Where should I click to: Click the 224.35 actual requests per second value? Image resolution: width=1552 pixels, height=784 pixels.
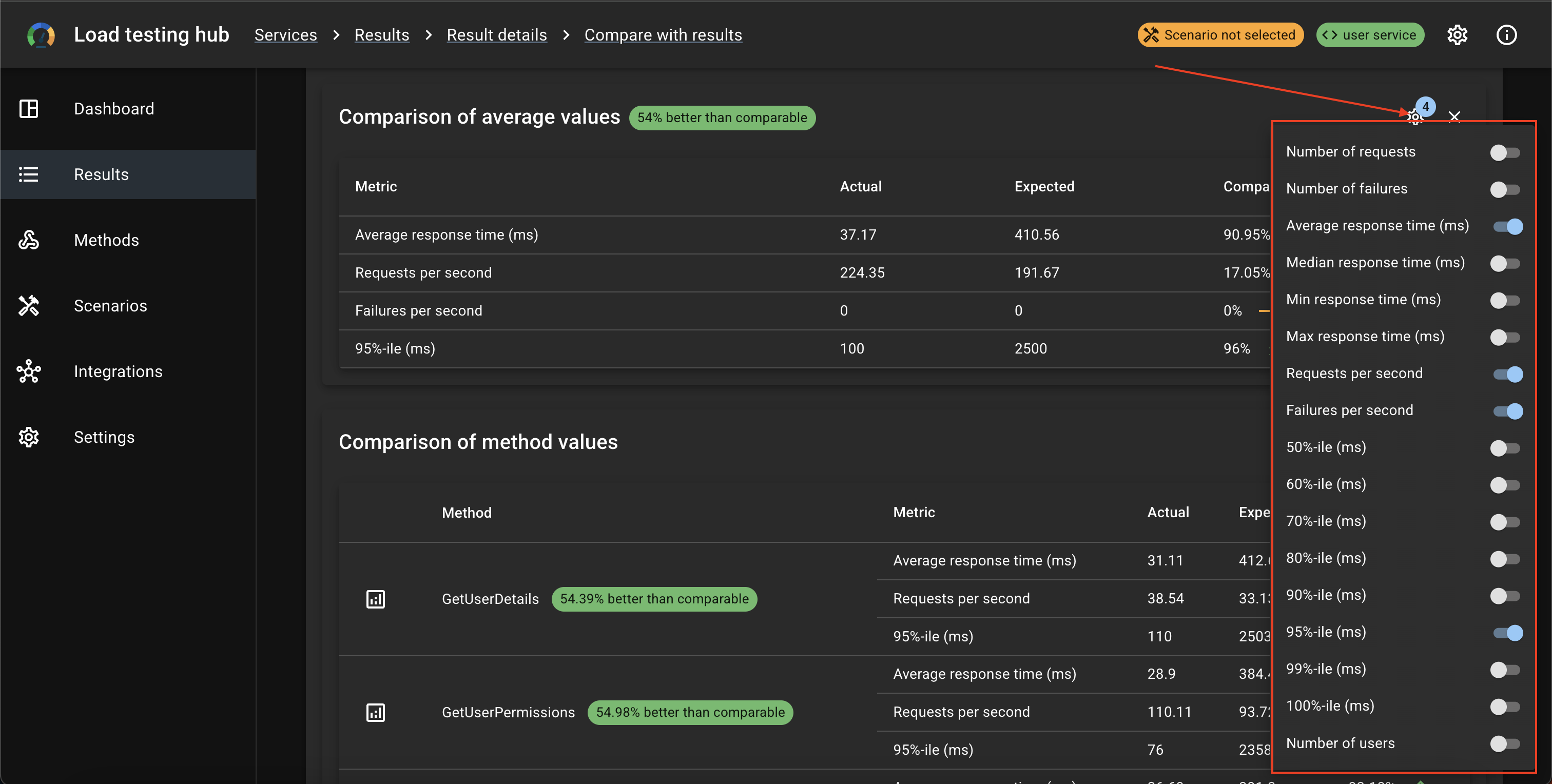click(x=862, y=273)
